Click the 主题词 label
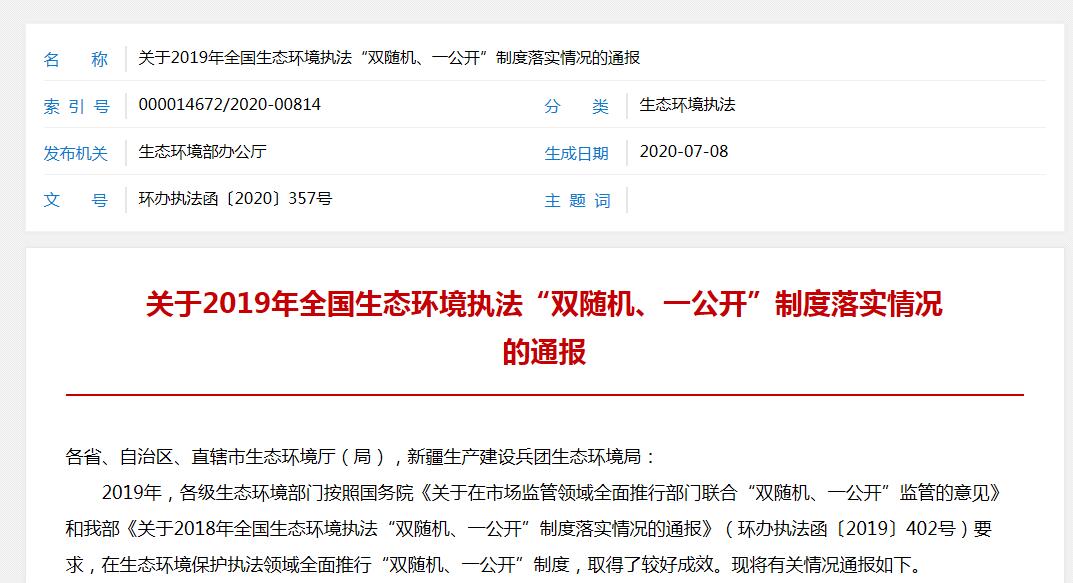This screenshot has width=1073, height=583. pos(576,200)
